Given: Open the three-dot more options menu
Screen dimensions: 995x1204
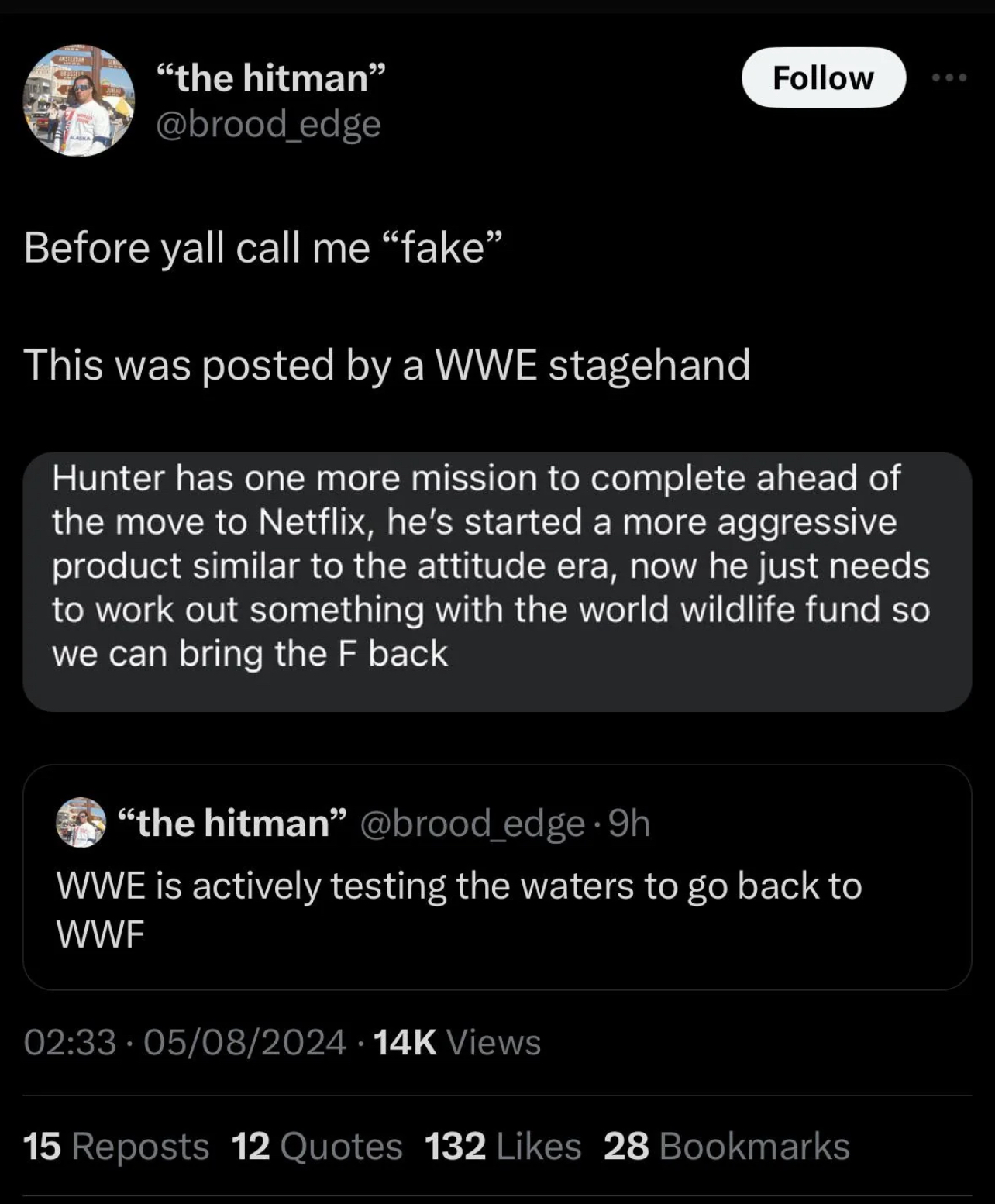Looking at the screenshot, I should click(949, 77).
